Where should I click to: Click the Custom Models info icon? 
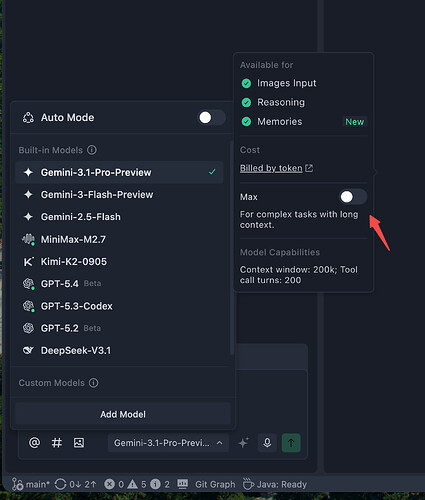point(94,383)
